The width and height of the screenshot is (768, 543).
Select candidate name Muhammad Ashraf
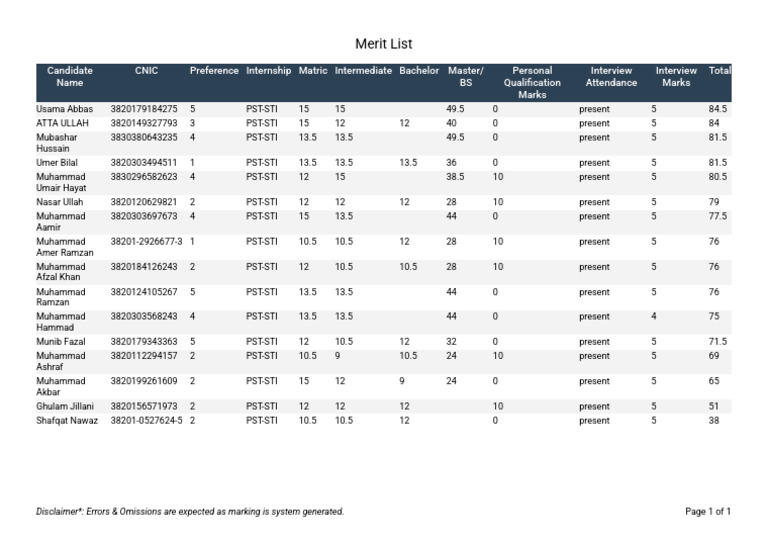[x=60, y=361]
